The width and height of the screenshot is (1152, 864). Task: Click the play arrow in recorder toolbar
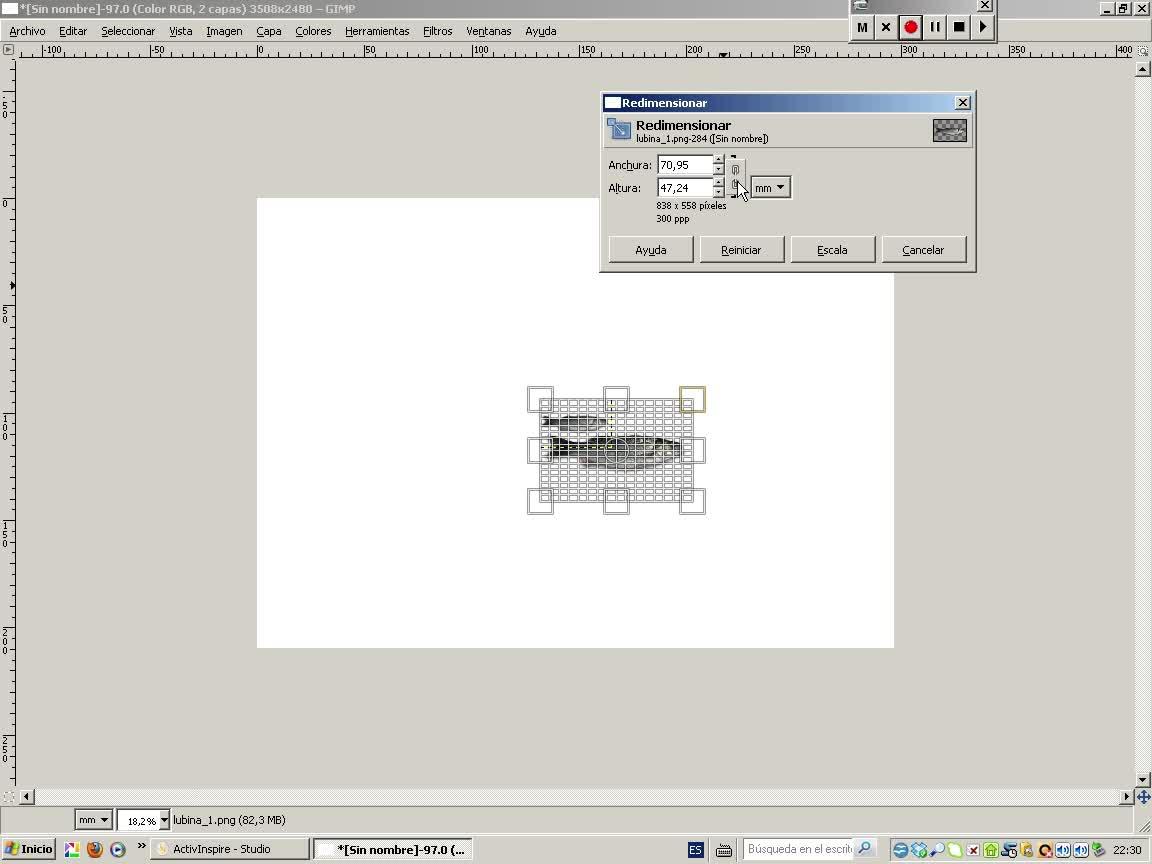click(x=983, y=27)
